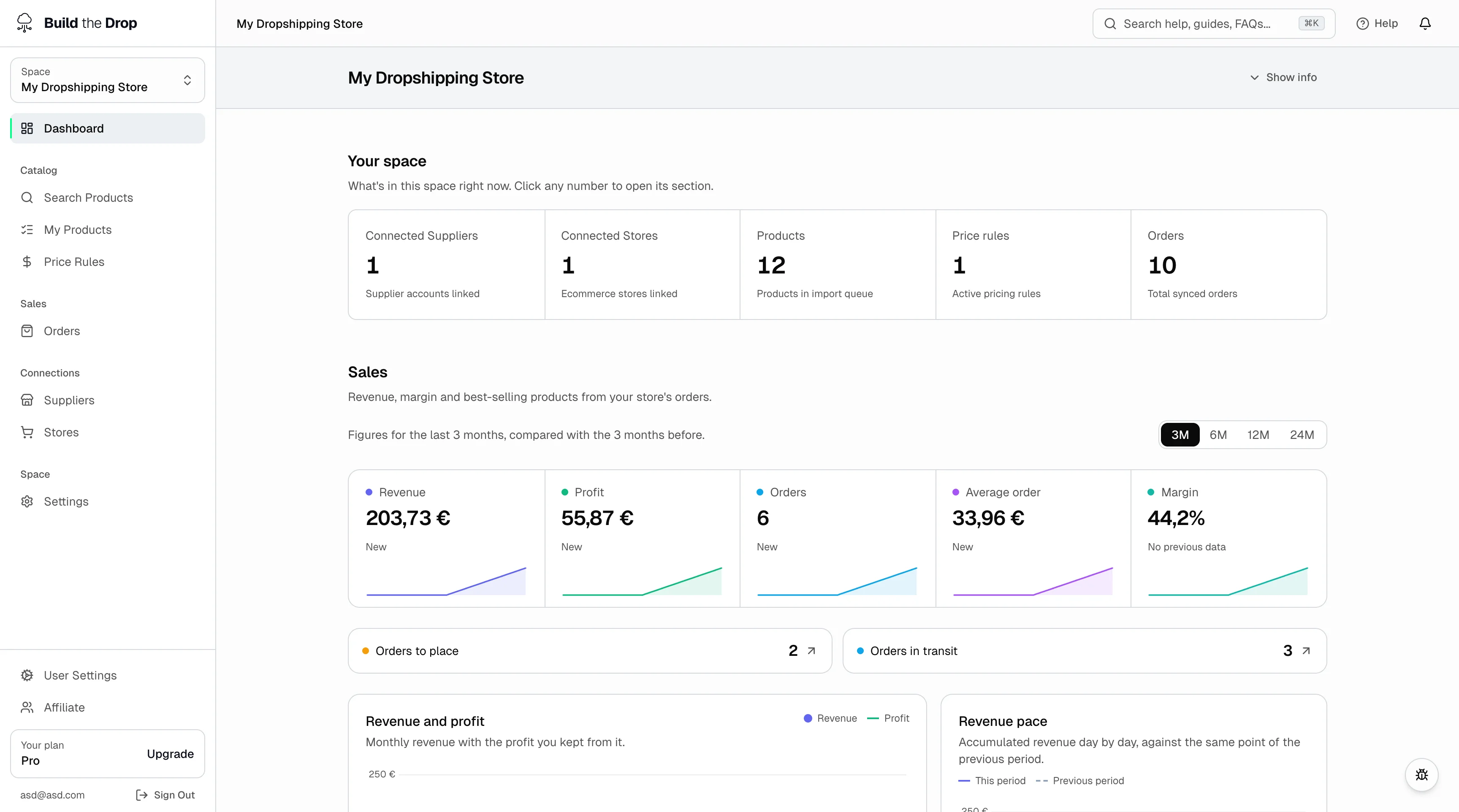This screenshot has height=812, width=1459.
Task: Open the Search Products menu item
Action: click(x=108, y=197)
